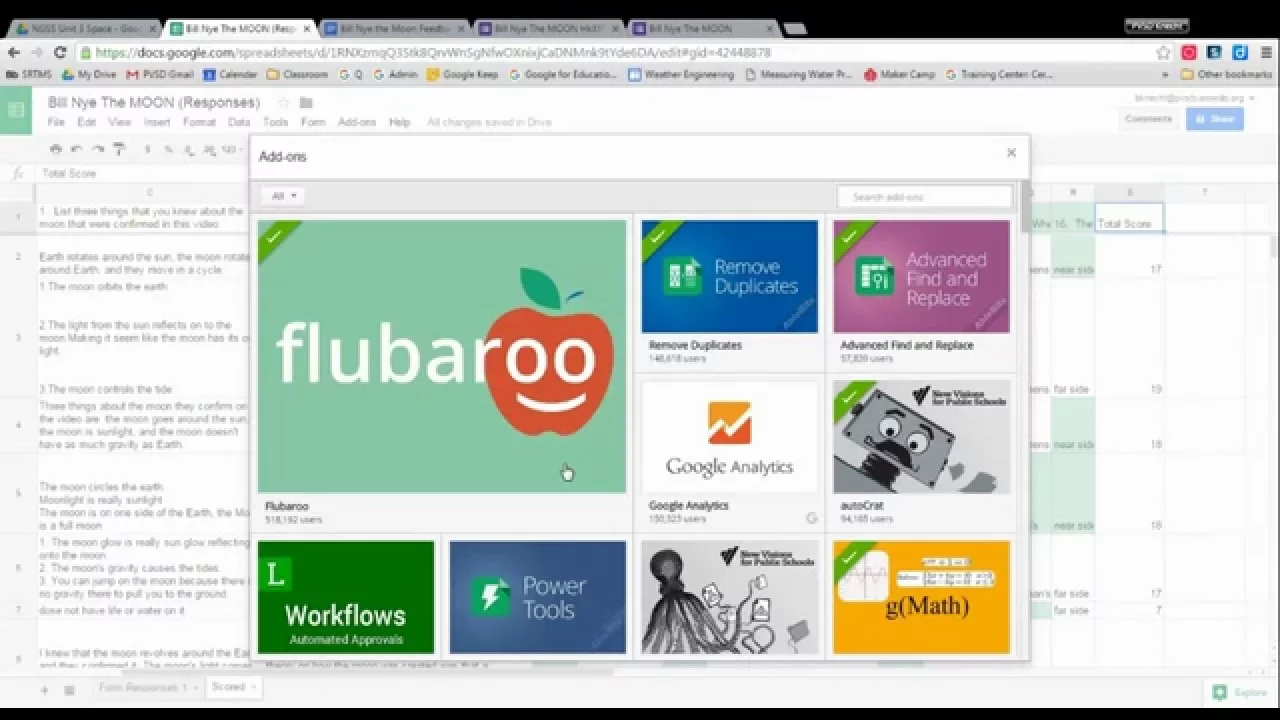The image size is (1280, 720).
Task: Click the Google Analytics title text
Action: [688, 506]
